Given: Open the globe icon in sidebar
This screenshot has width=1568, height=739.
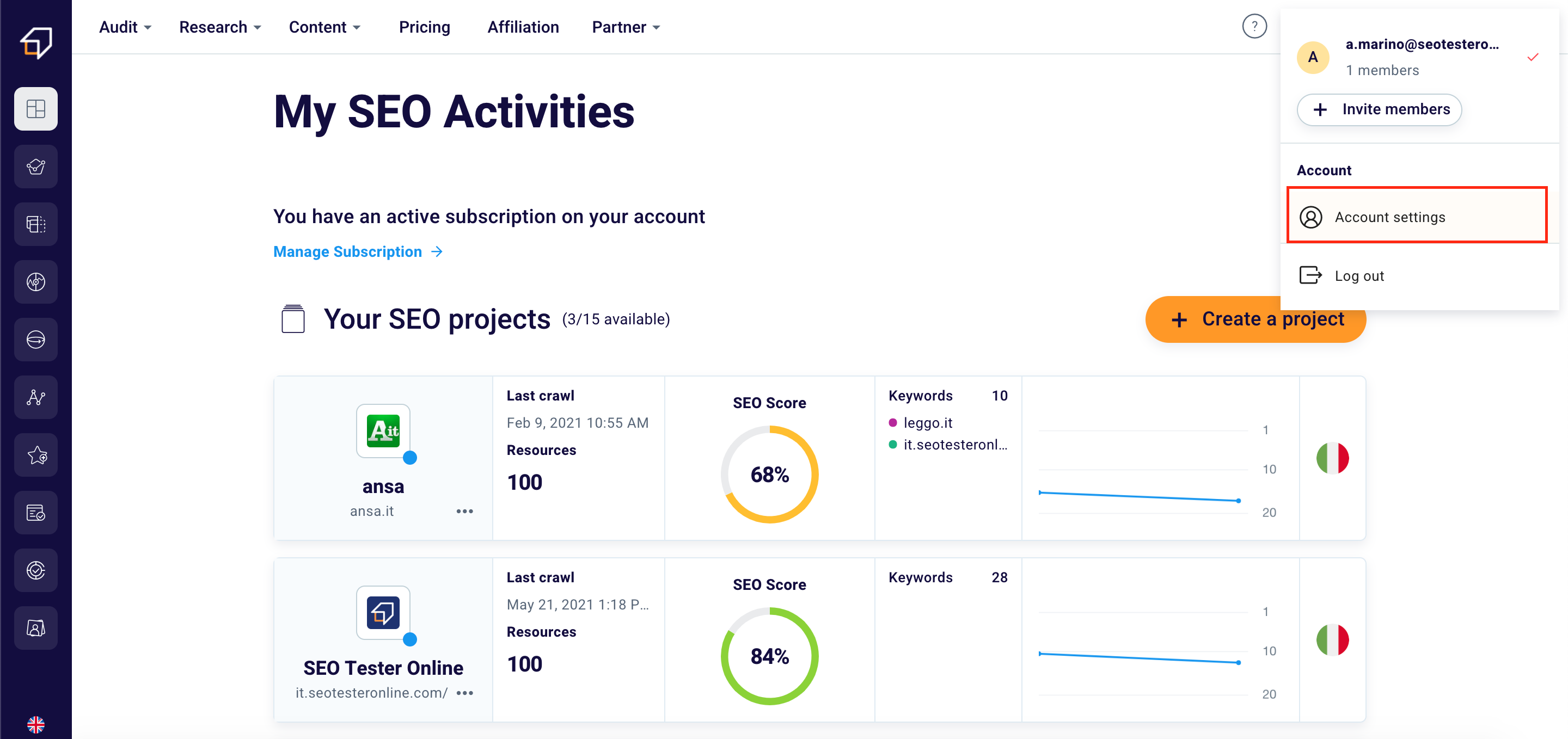Looking at the screenshot, I should click(36, 340).
